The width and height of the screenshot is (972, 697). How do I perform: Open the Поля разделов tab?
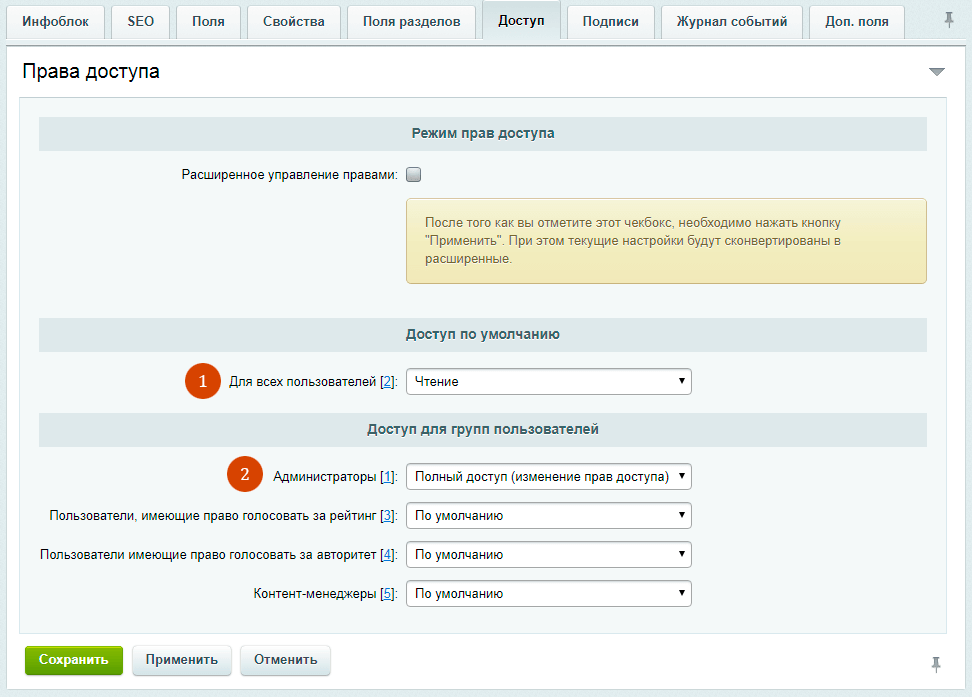coord(411,21)
